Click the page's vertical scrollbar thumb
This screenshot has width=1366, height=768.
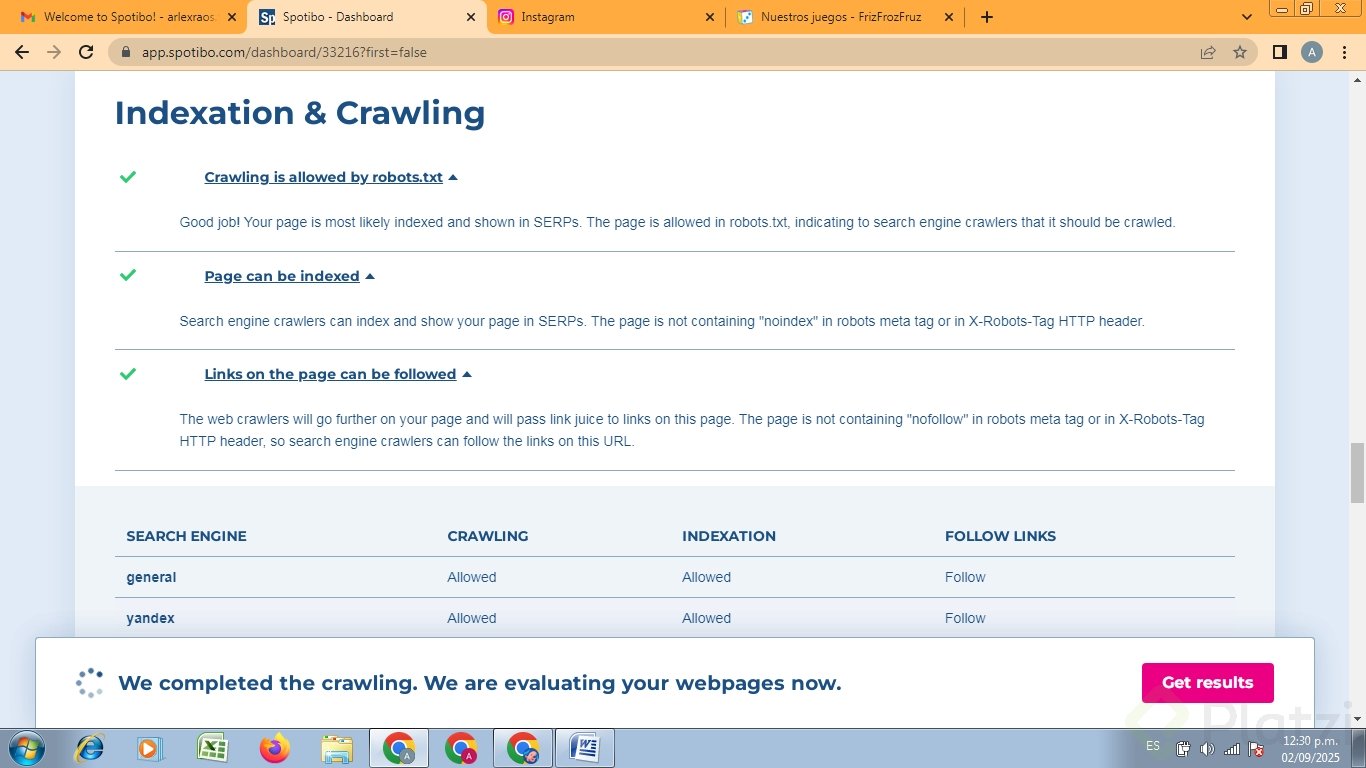[1357, 473]
